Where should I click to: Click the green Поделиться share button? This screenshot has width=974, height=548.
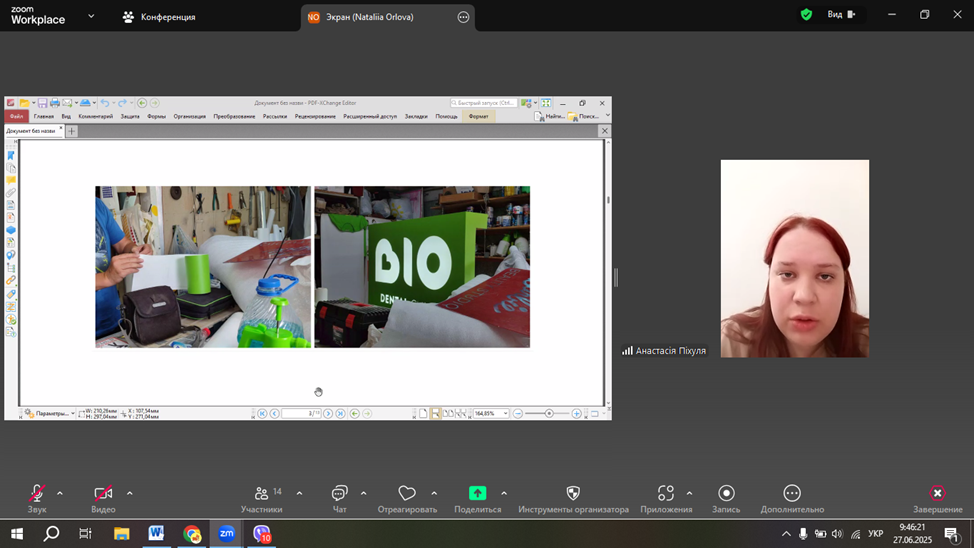coord(477,499)
